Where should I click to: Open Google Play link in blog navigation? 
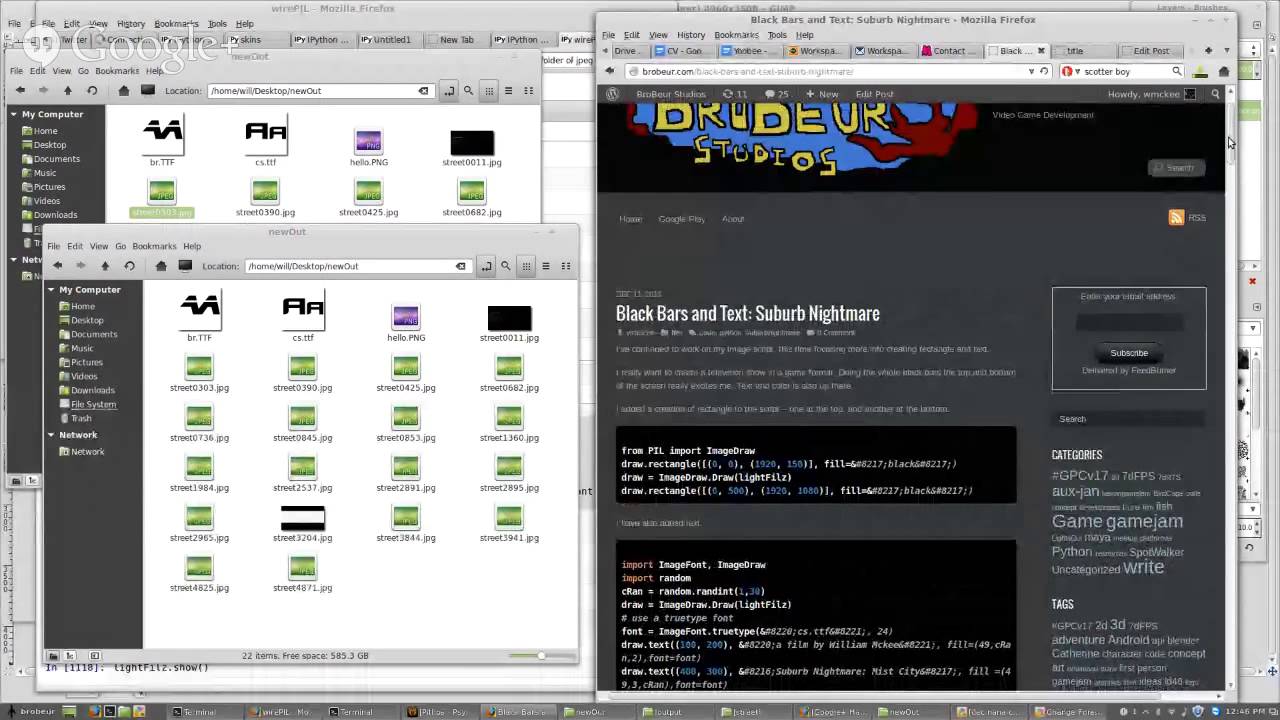point(681,219)
